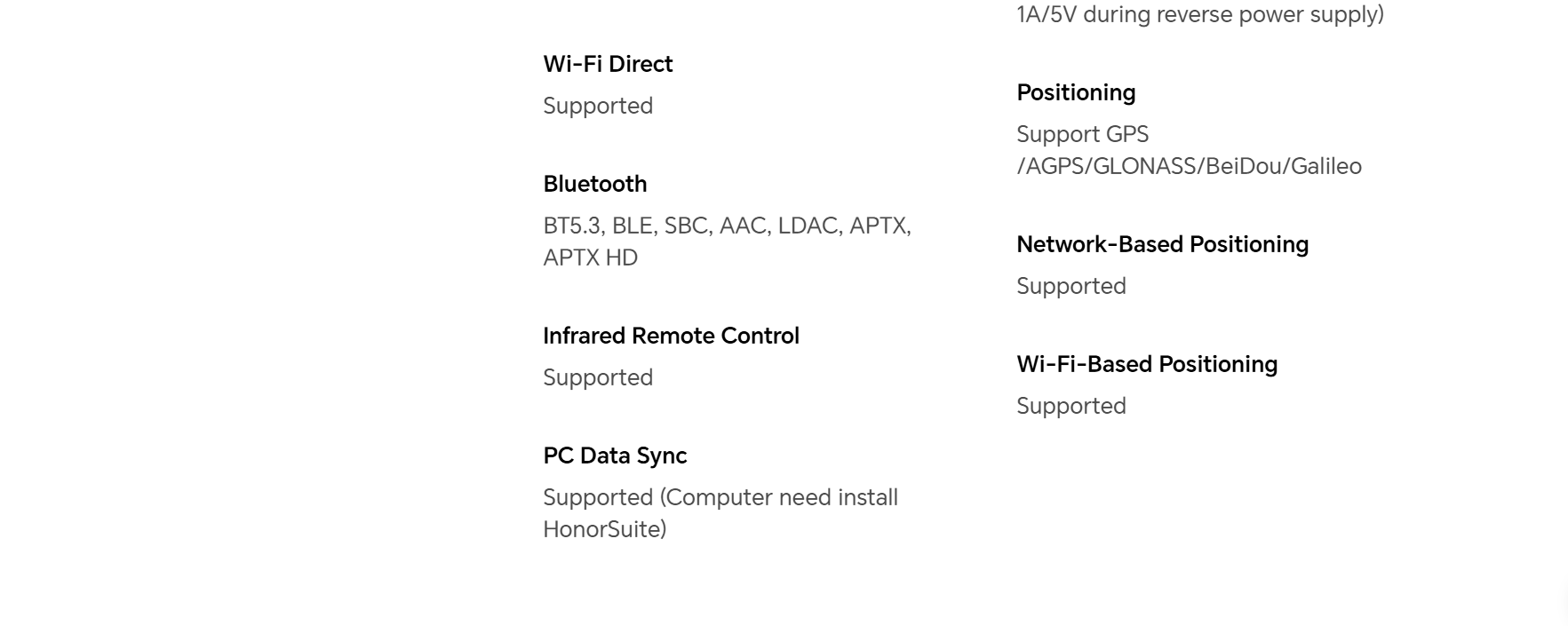Select Supported under Network-Based Positioning

pos(1071,286)
